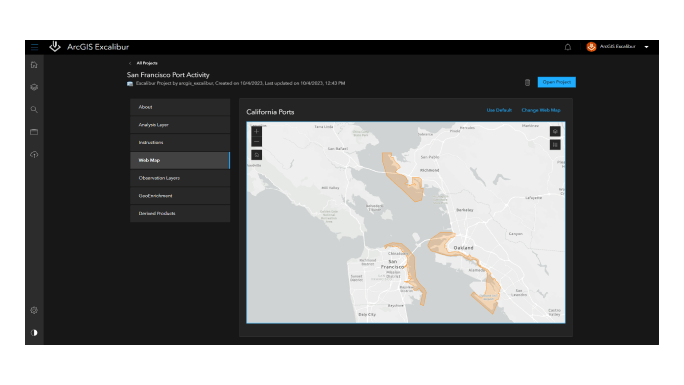
Task: Open the map layers widget
Action: [x=555, y=131]
